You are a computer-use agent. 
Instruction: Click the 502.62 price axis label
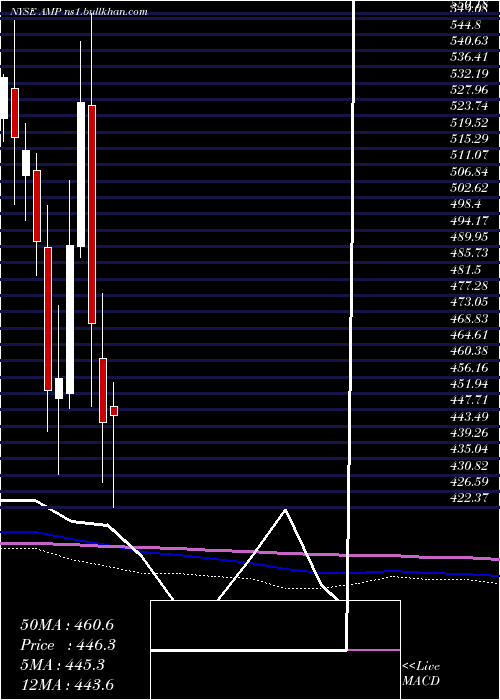click(x=469, y=188)
